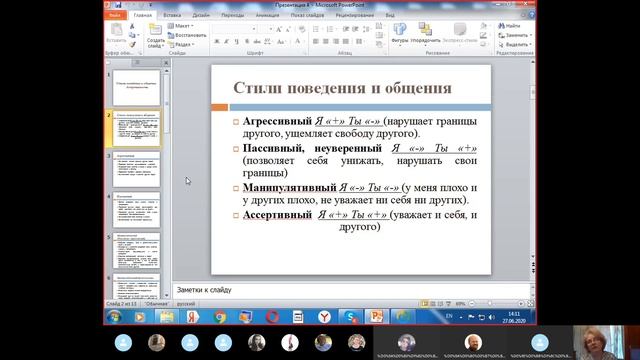
Task: Switch to Normal view icon in status bar
Action: click(424, 304)
